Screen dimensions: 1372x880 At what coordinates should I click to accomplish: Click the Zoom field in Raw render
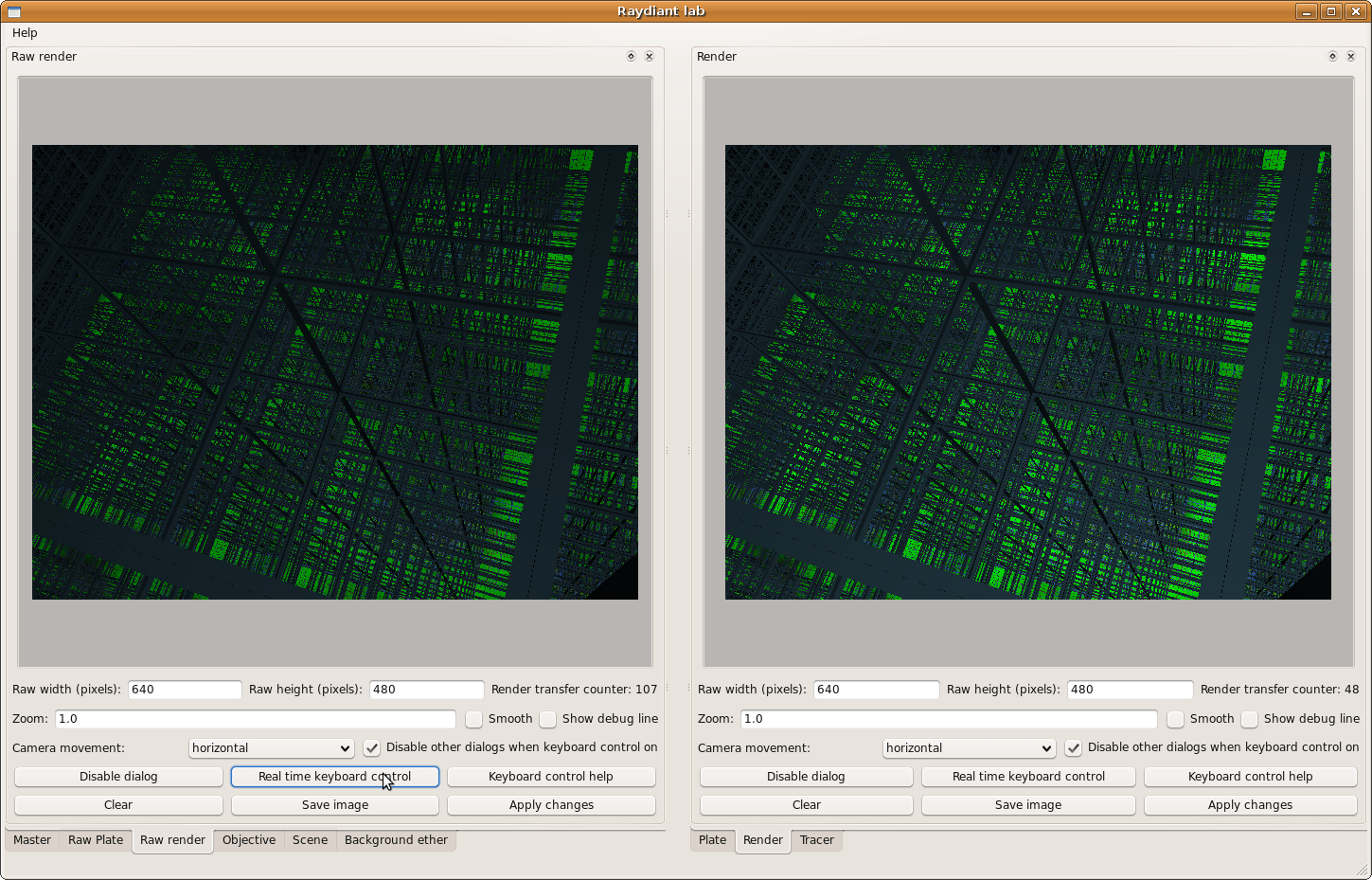pyautogui.click(x=255, y=719)
